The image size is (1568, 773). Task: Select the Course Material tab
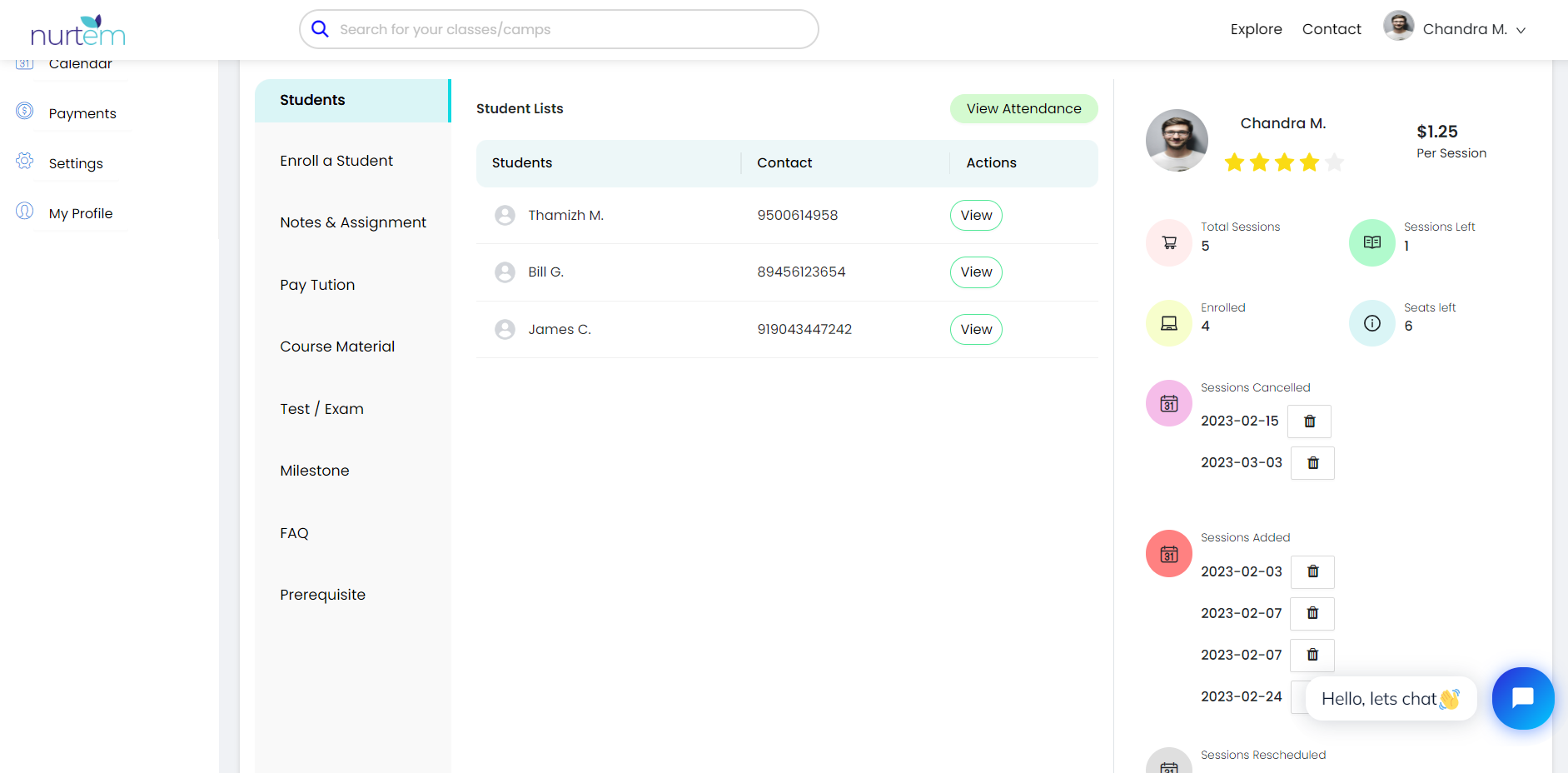337,347
